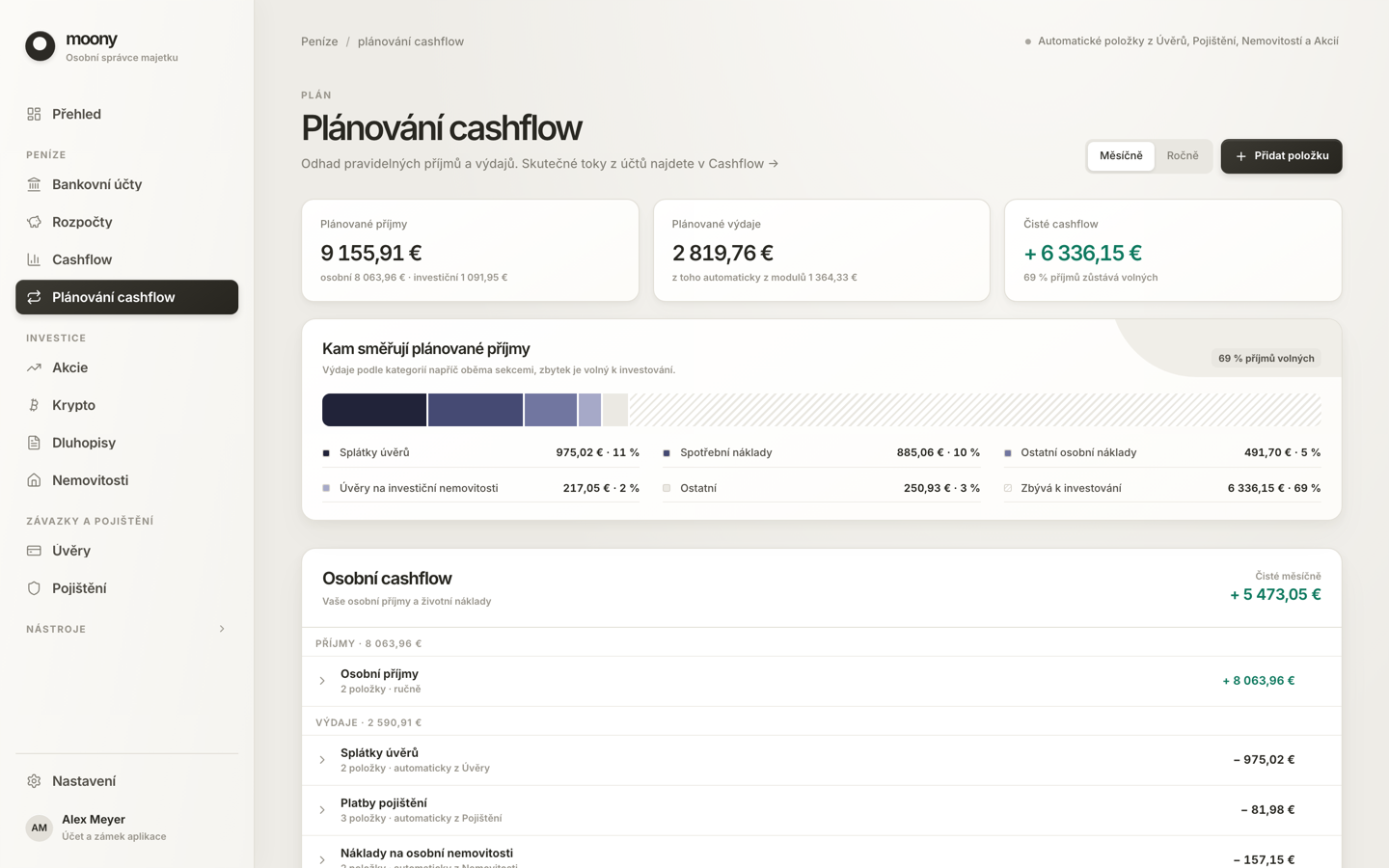Expand the Osobní příjmy row
The width and height of the screenshot is (1389, 868).
pyautogui.click(x=322, y=681)
